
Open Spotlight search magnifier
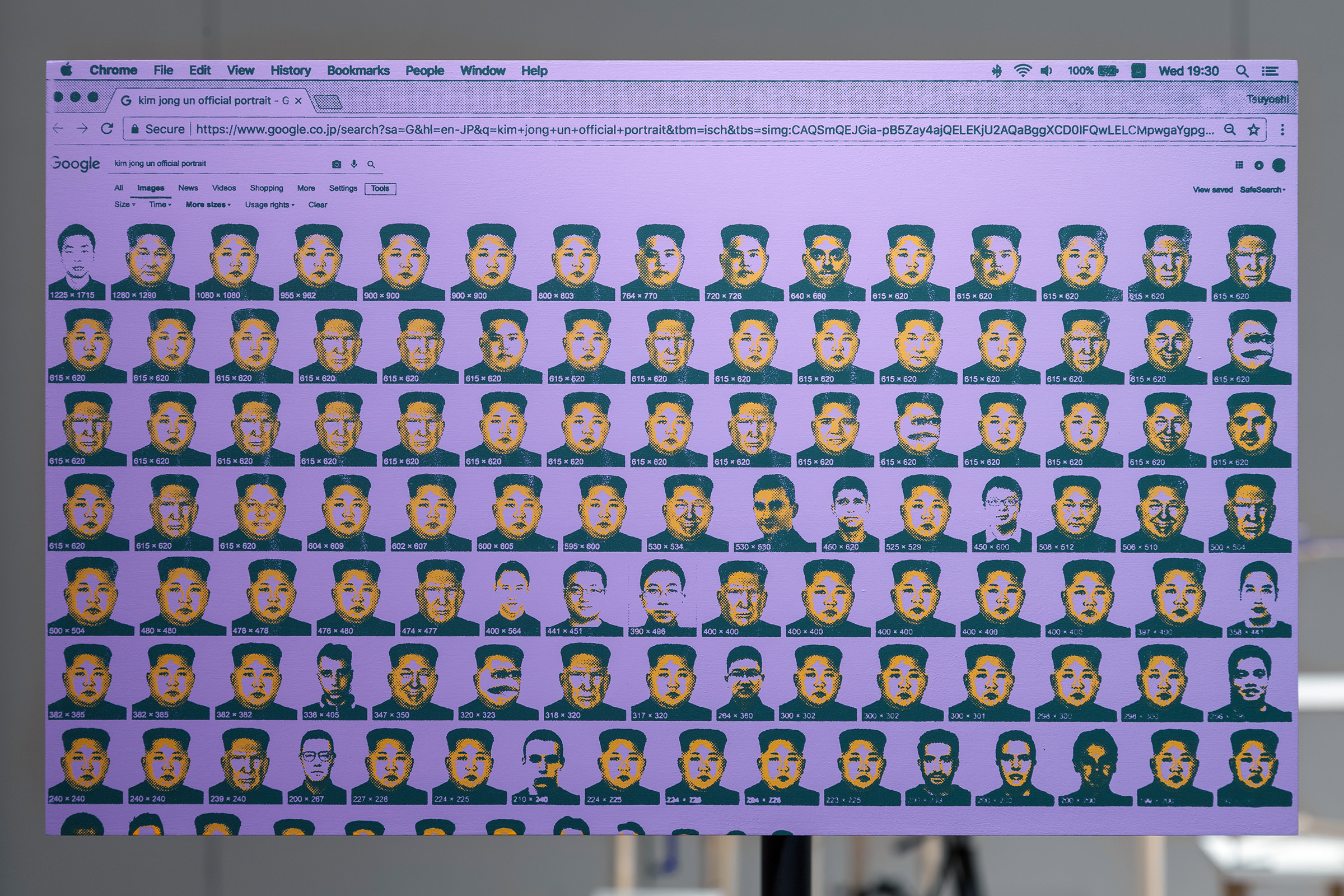click(1242, 72)
